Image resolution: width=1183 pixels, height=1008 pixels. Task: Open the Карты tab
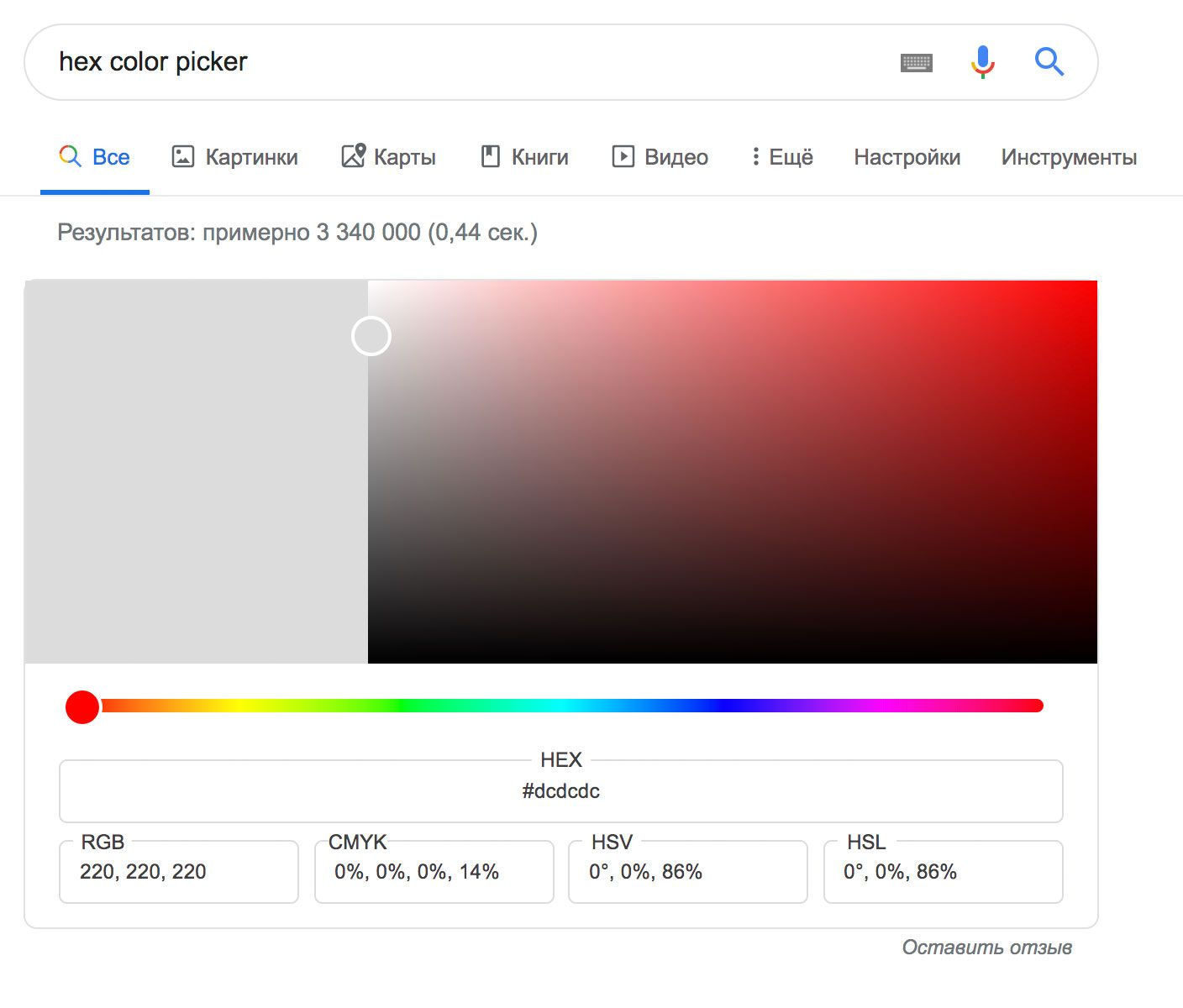point(388,157)
